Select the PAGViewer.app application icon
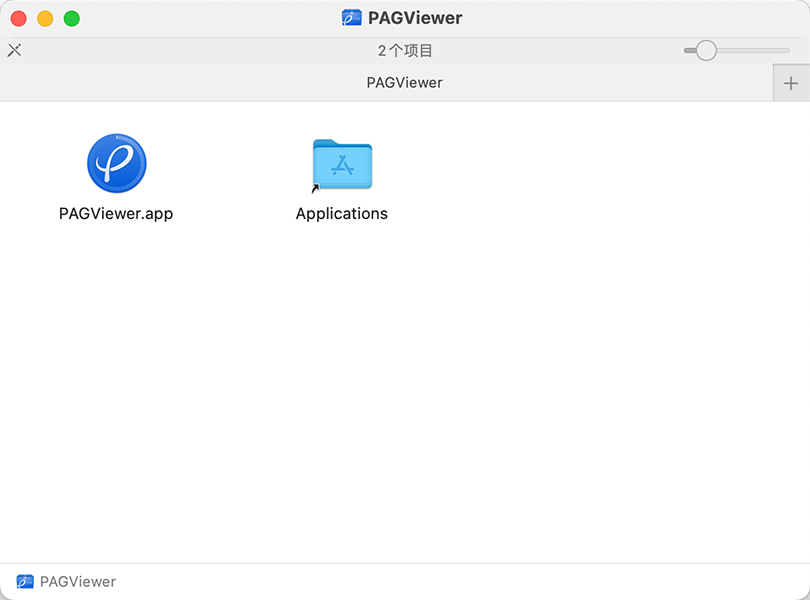810x600 pixels. (117, 163)
